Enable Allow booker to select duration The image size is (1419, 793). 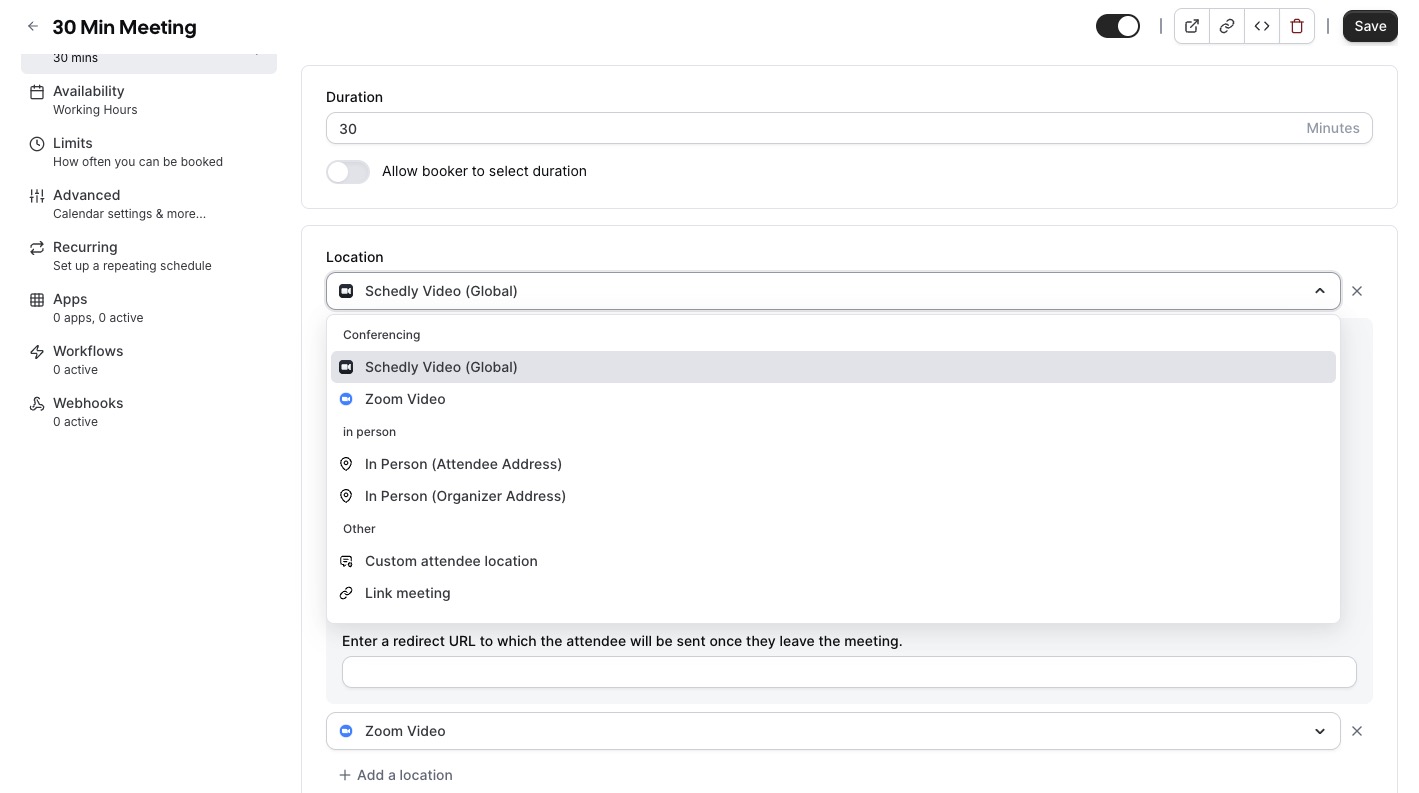[348, 171]
